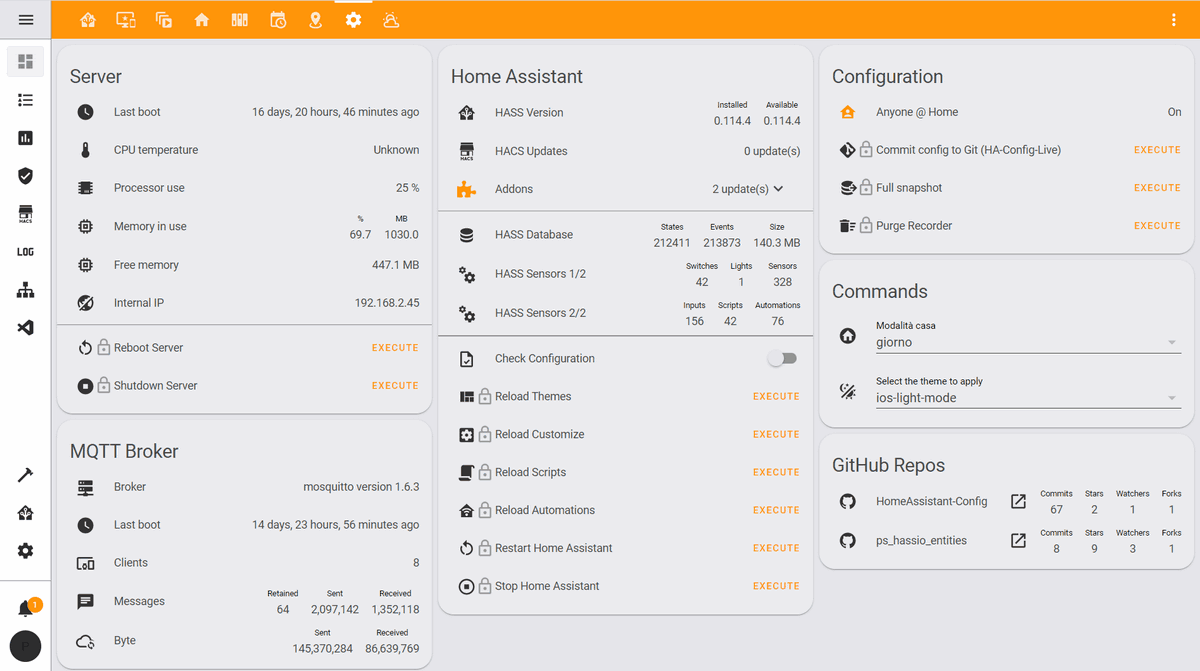1200x671 pixels.
Task: Switch to the Home Assistant logo tab
Action: point(88,20)
